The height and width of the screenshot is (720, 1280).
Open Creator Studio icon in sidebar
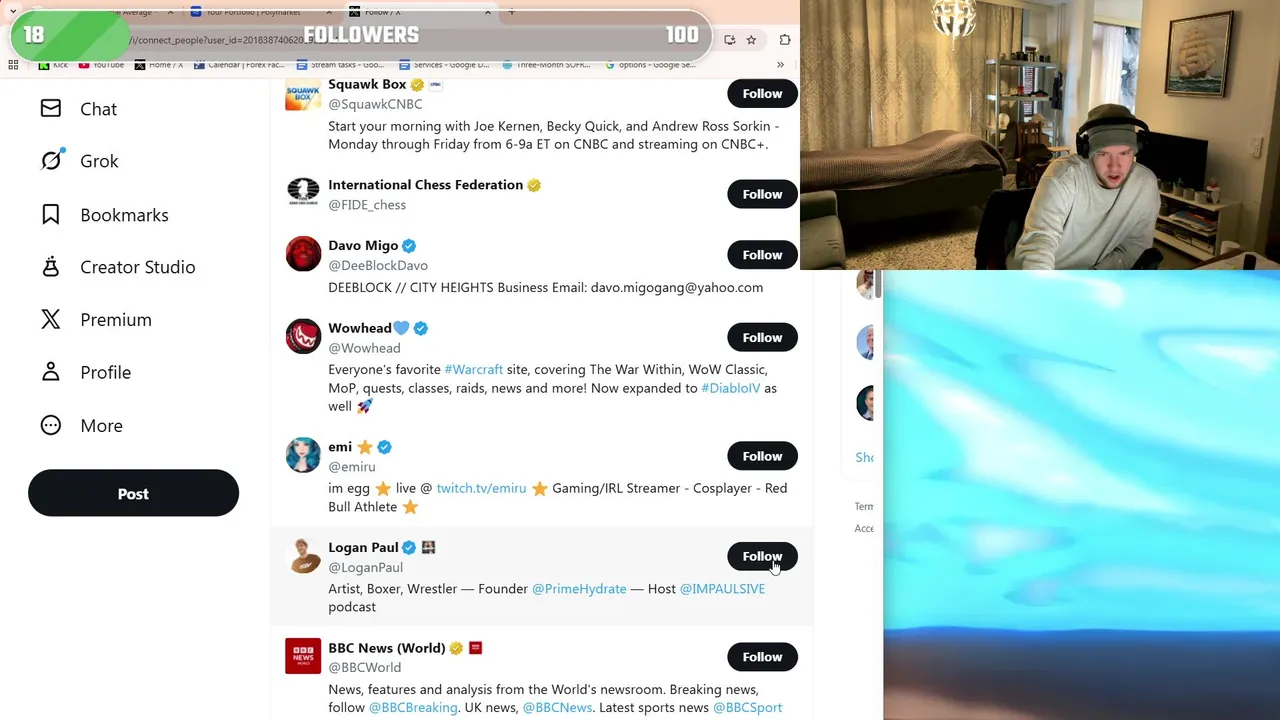pos(51,267)
